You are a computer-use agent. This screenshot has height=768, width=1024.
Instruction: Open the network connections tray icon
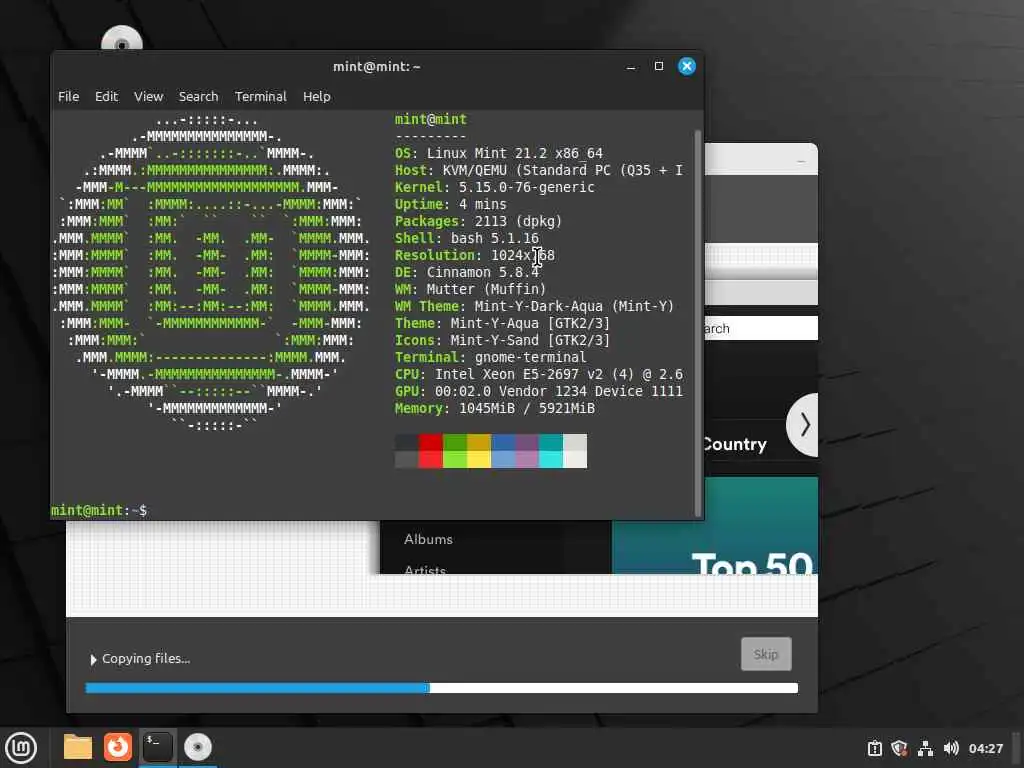tap(925, 748)
